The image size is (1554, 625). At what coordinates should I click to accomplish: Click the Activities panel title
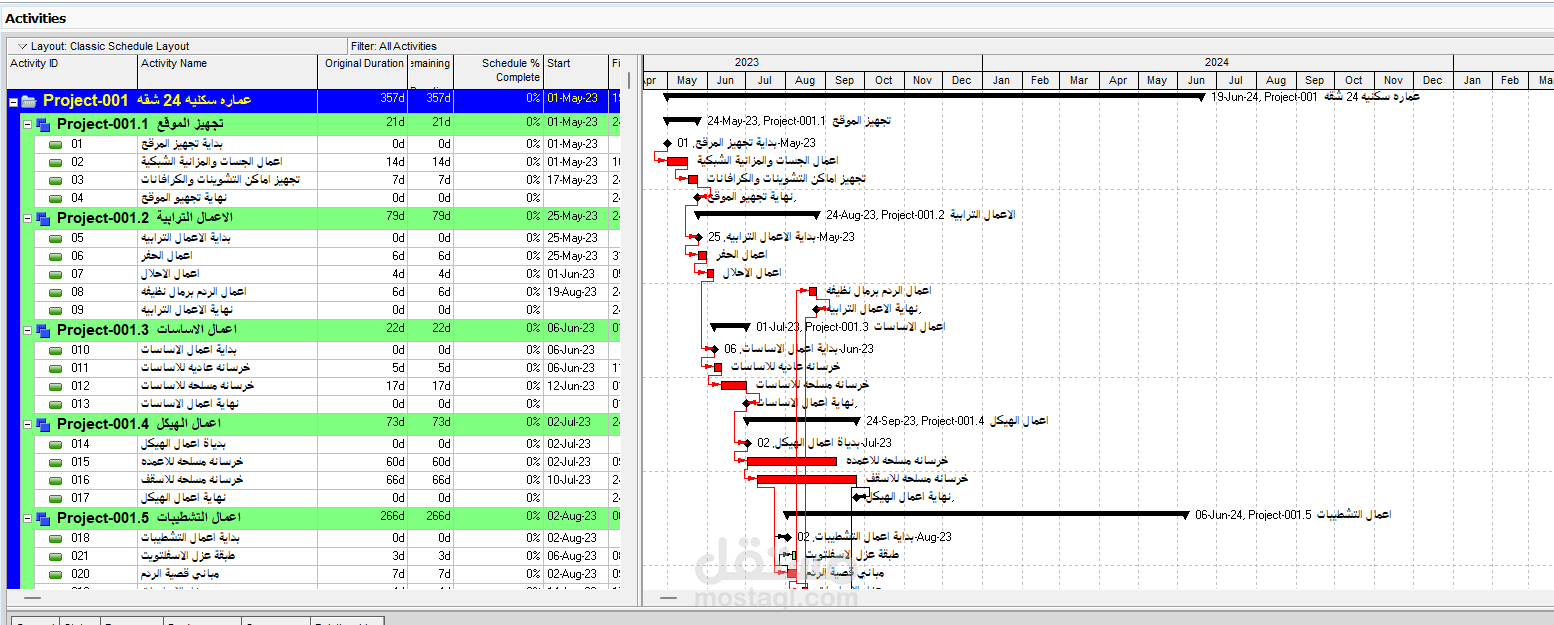pos(36,18)
